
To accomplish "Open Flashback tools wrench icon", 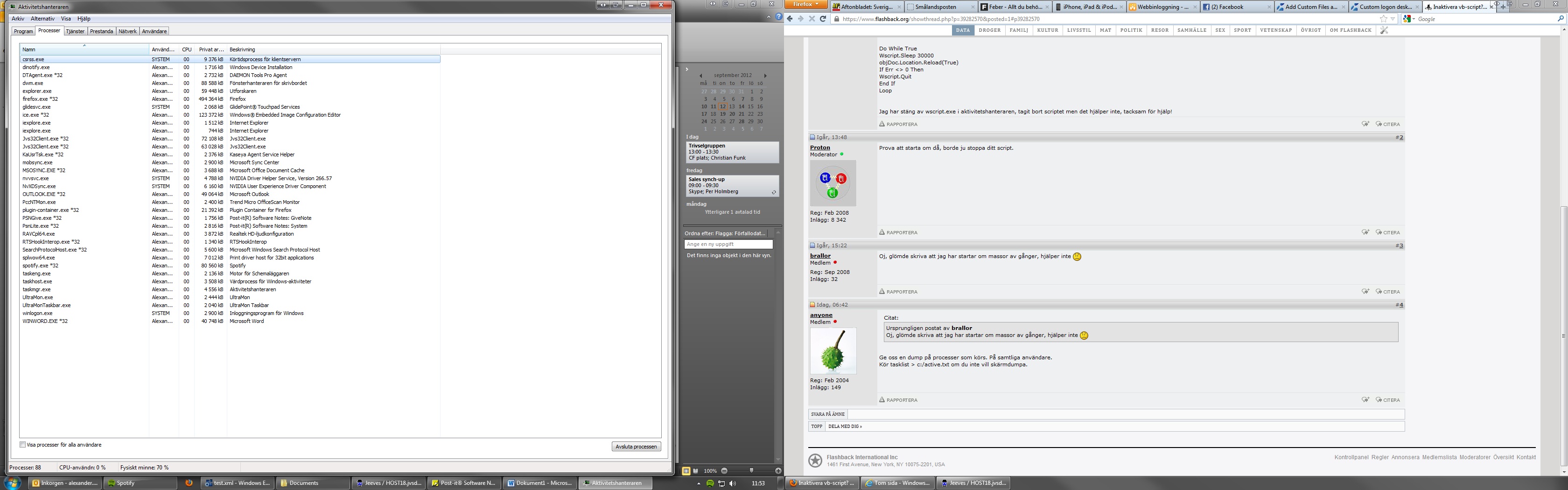I will tap(1384, 30).
